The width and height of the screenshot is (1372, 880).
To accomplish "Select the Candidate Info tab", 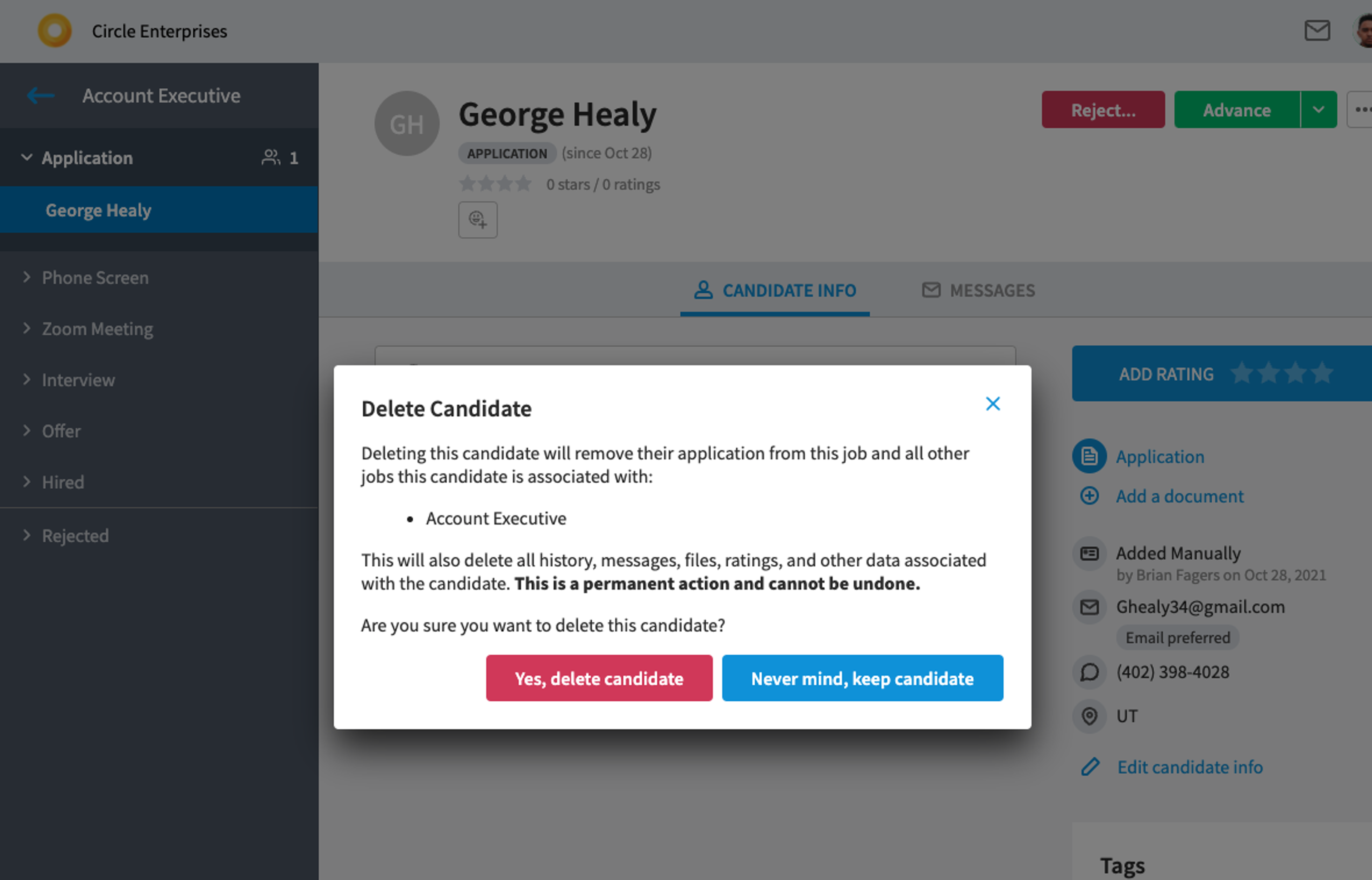I will point(775,290).
